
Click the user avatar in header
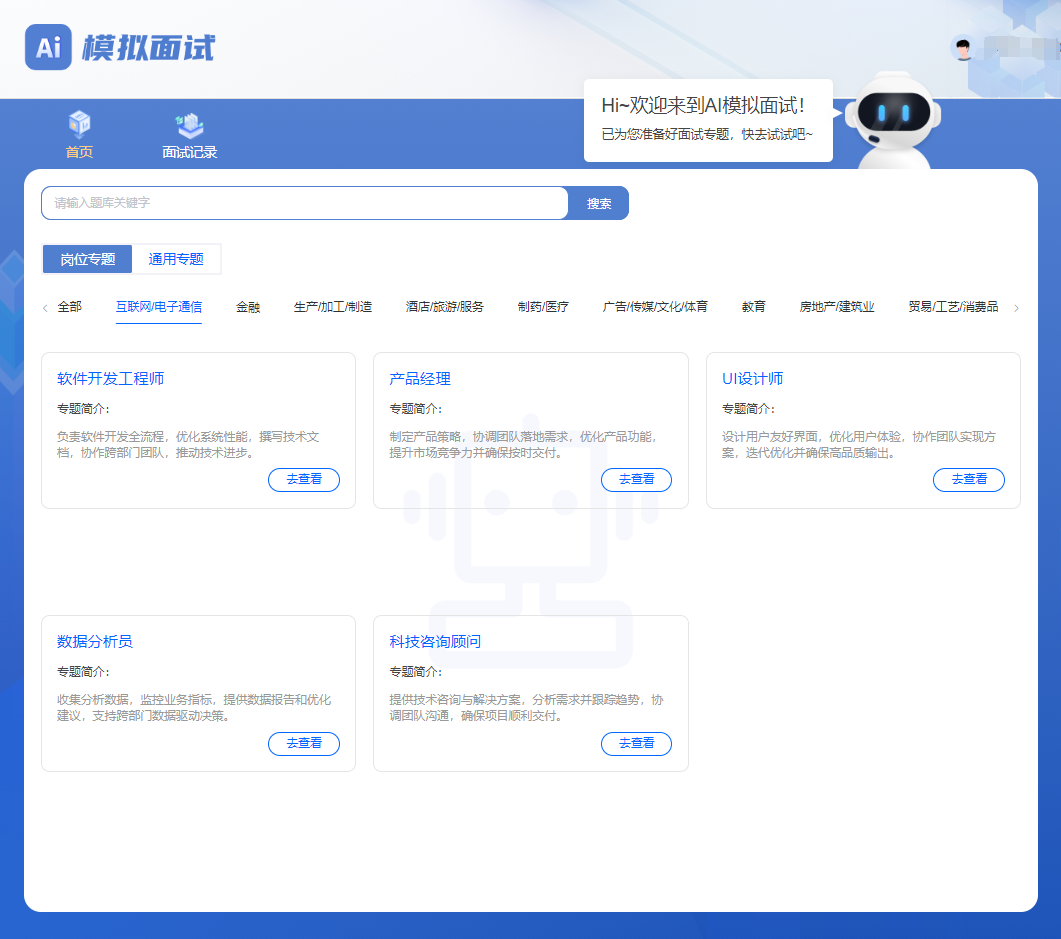click(963, 48)
